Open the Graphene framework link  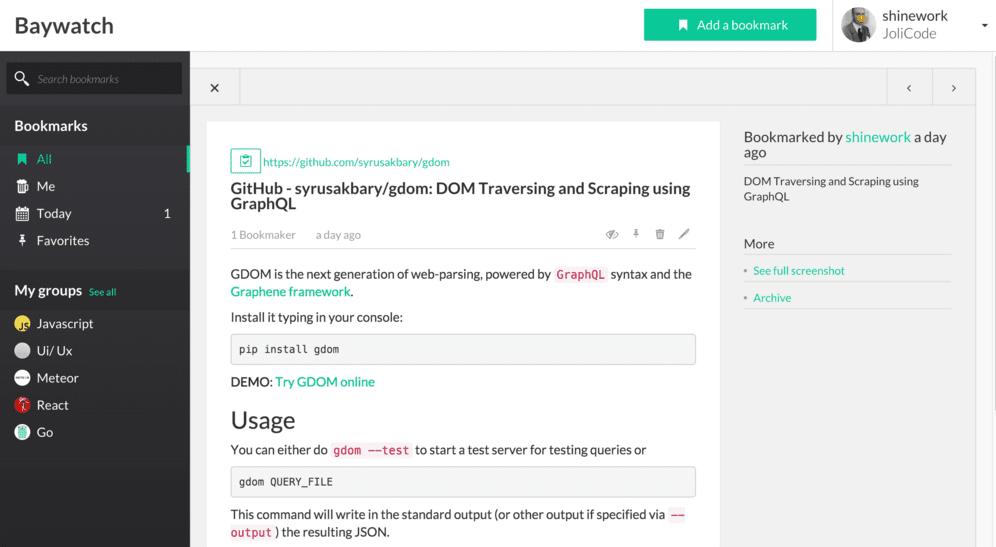click(x=290, y=292)
